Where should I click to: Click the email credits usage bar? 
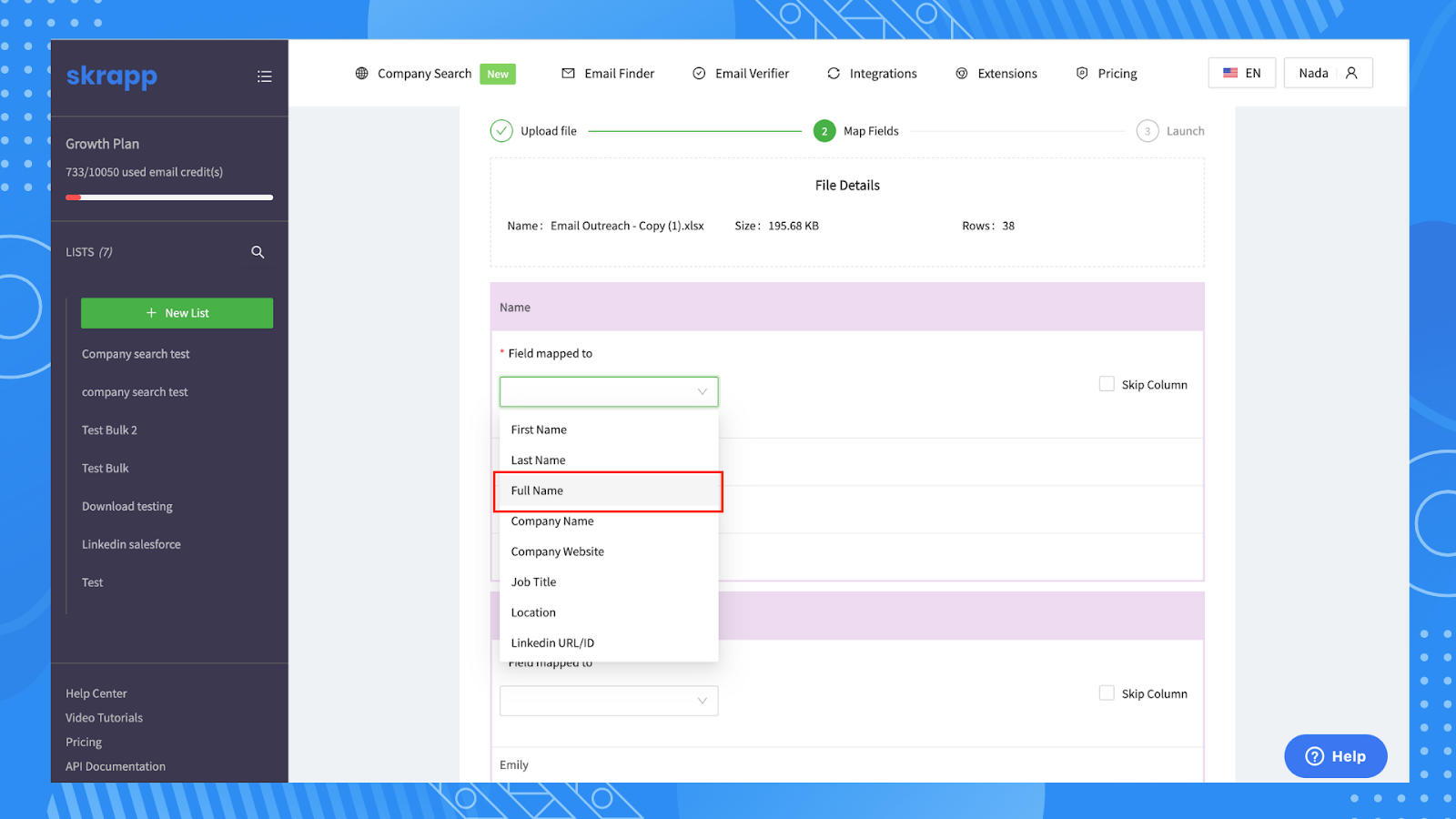click(x=169, y=197)
